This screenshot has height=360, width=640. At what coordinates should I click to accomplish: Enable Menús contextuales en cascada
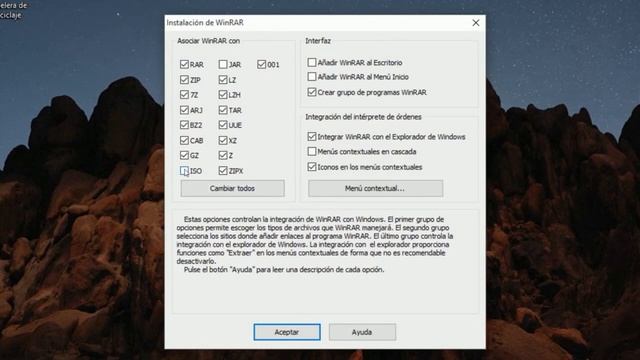(x=312, y=151)
